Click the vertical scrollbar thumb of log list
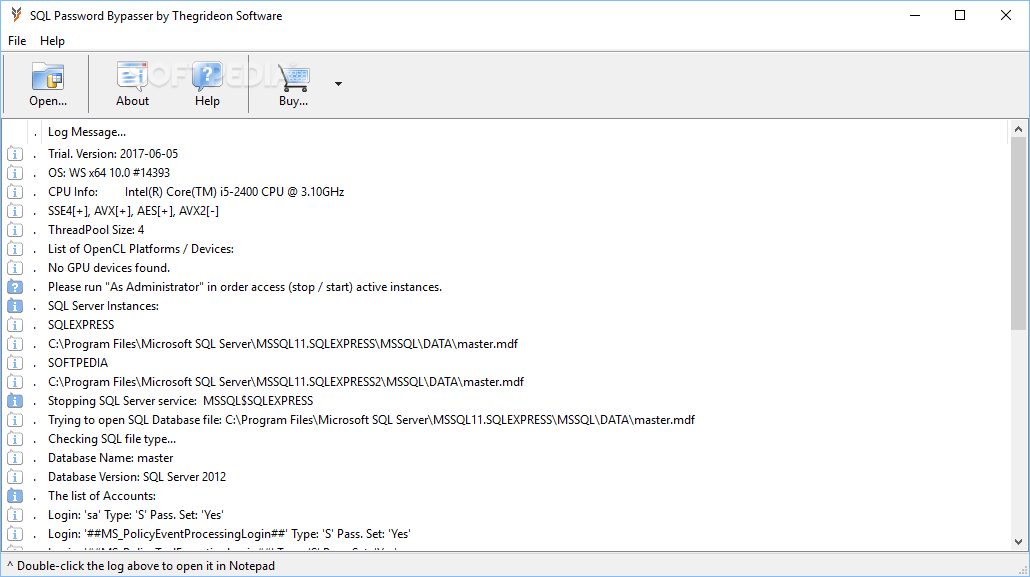 [1018, 233]
